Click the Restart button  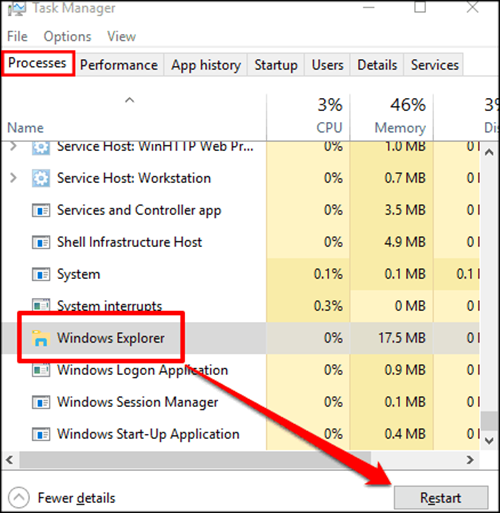coord(441,498)
